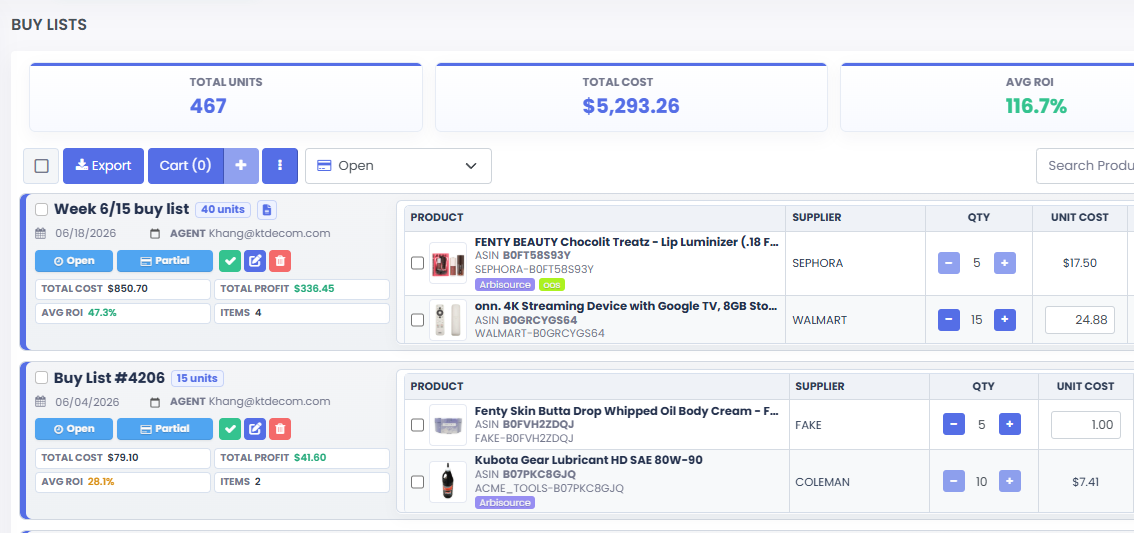Click the green oos tag

click(x=552, y=285)
